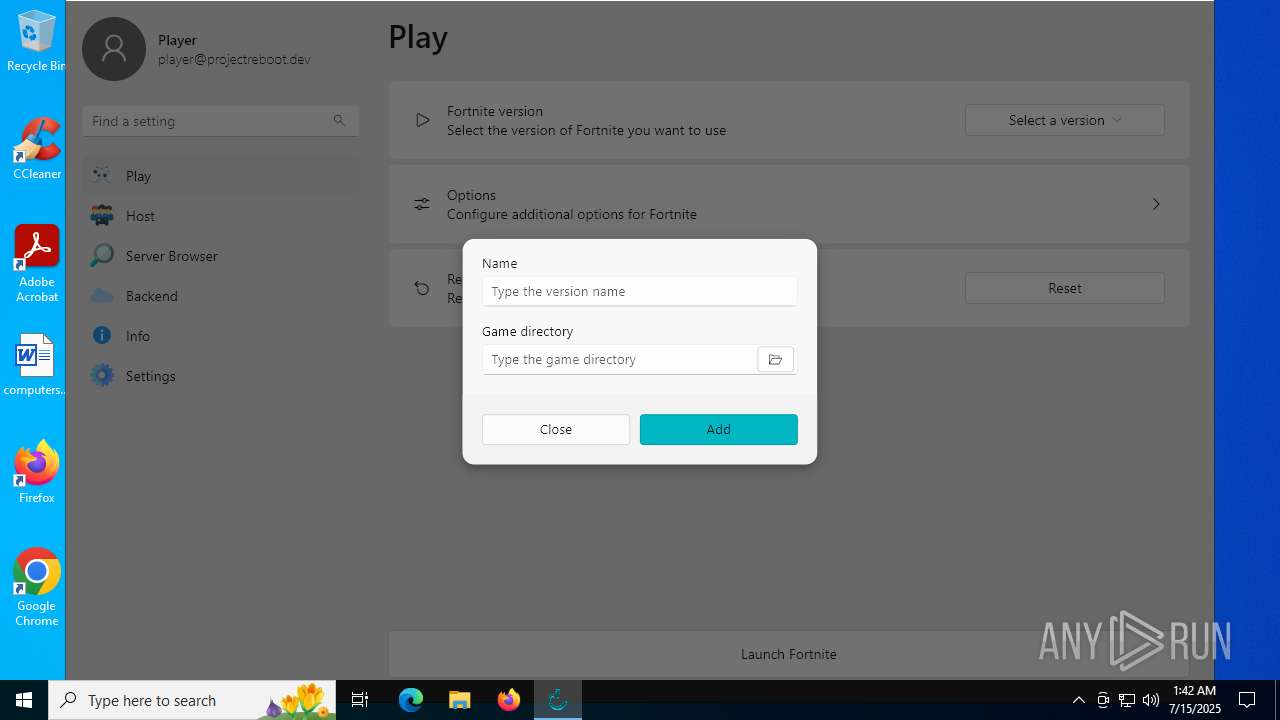Viewport: 1280px width, 720px height.
Task: Open Server Browser in sidebar
Action: [220, 256]
